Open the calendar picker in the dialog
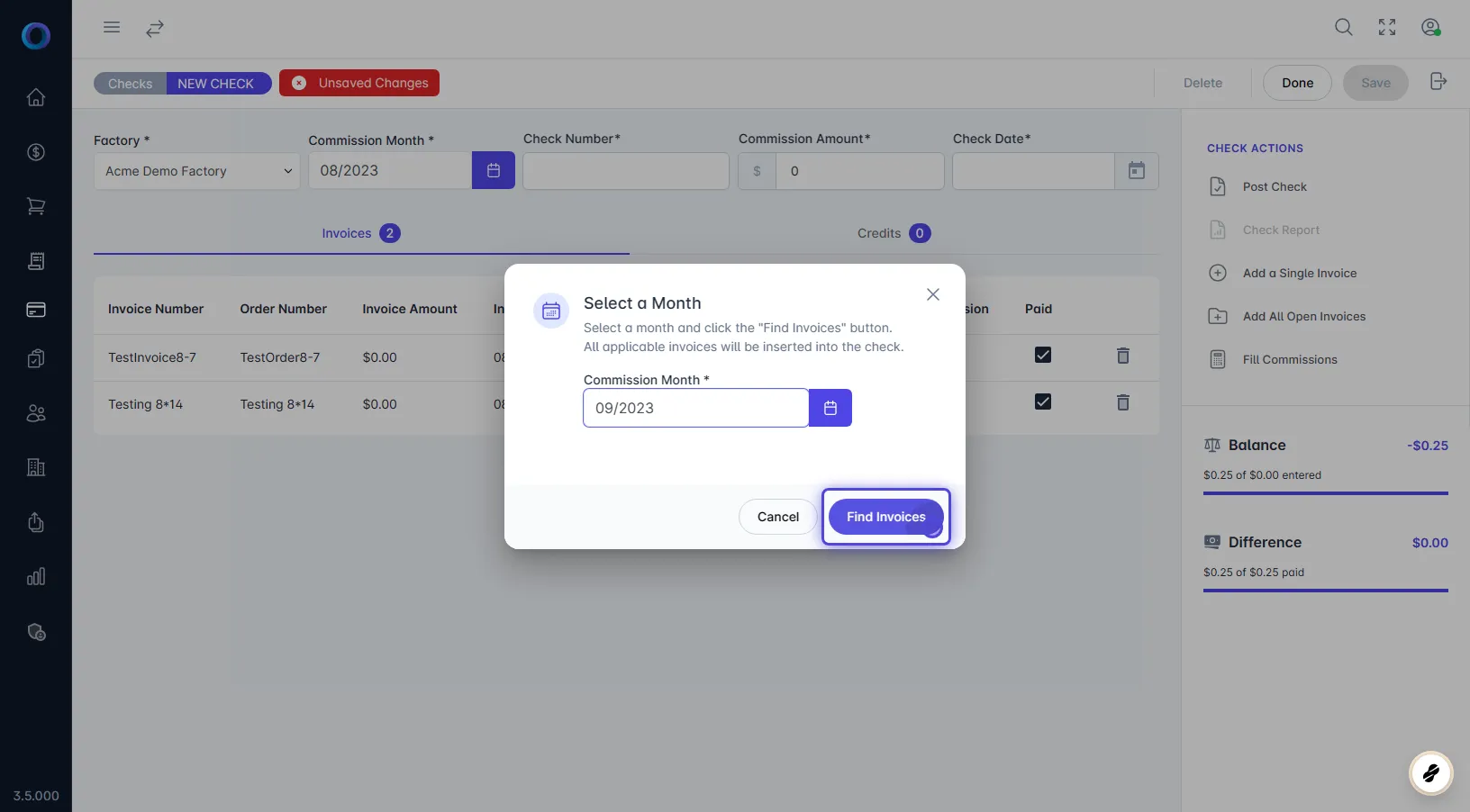The height and width of the screenshot is (812, 1470). coord(830,408)
